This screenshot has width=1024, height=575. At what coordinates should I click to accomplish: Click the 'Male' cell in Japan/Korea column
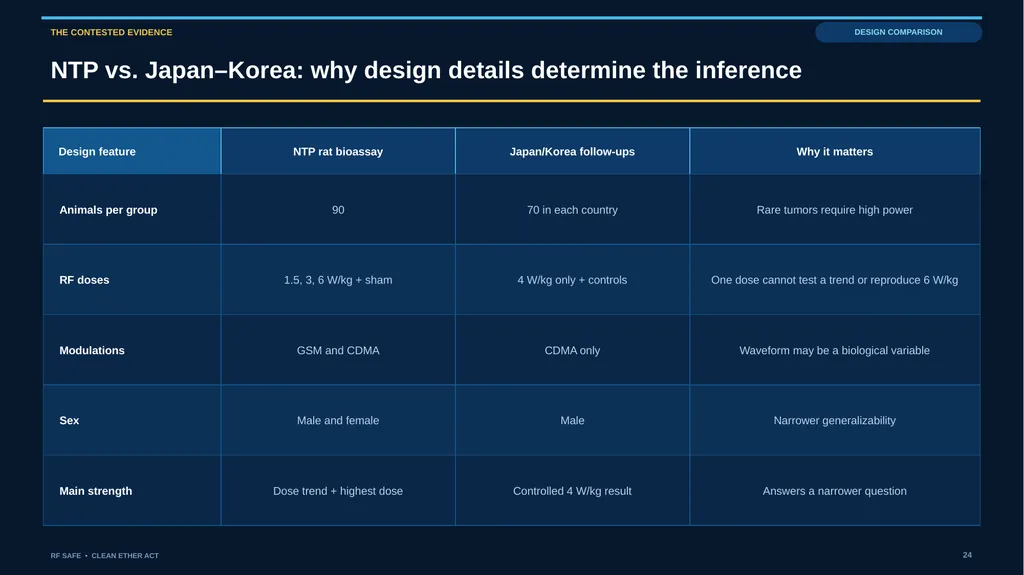point(572,420)
